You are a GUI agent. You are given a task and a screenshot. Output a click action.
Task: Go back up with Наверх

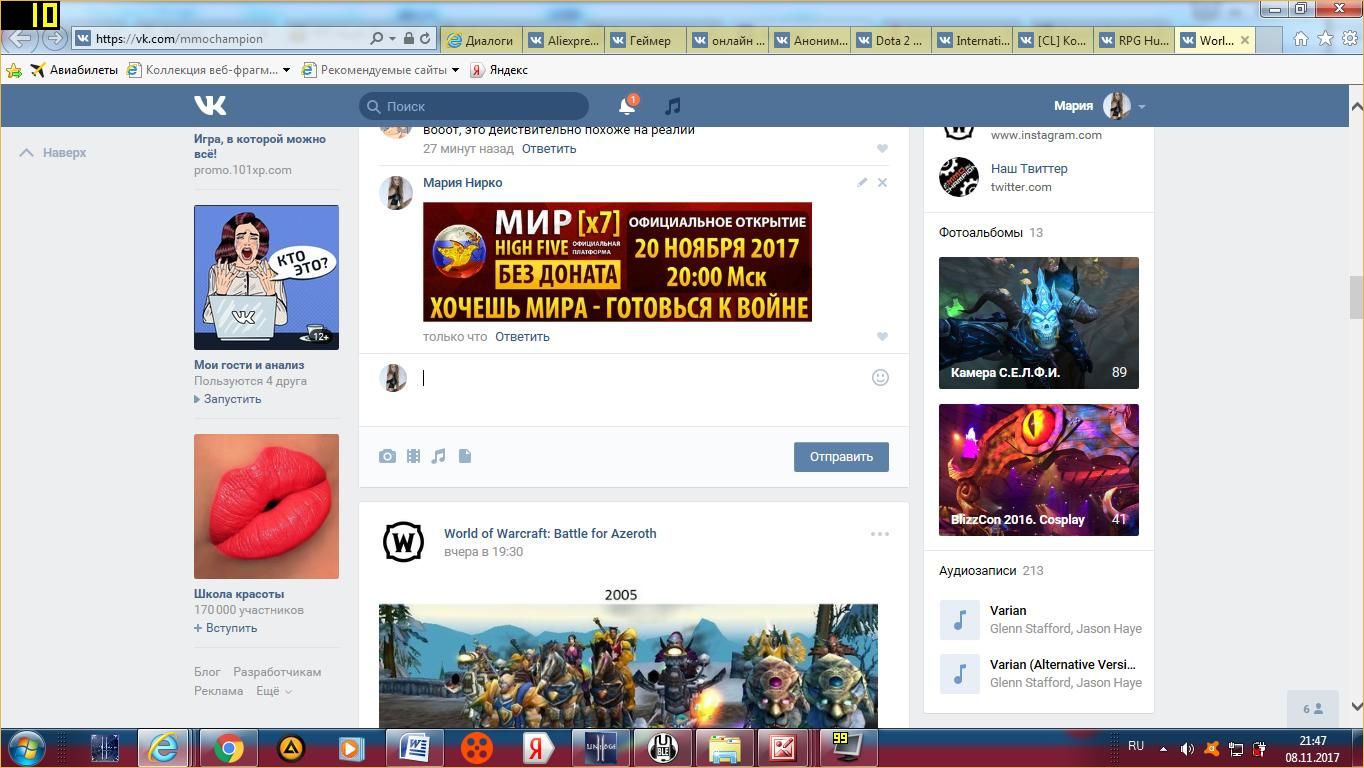54,153
